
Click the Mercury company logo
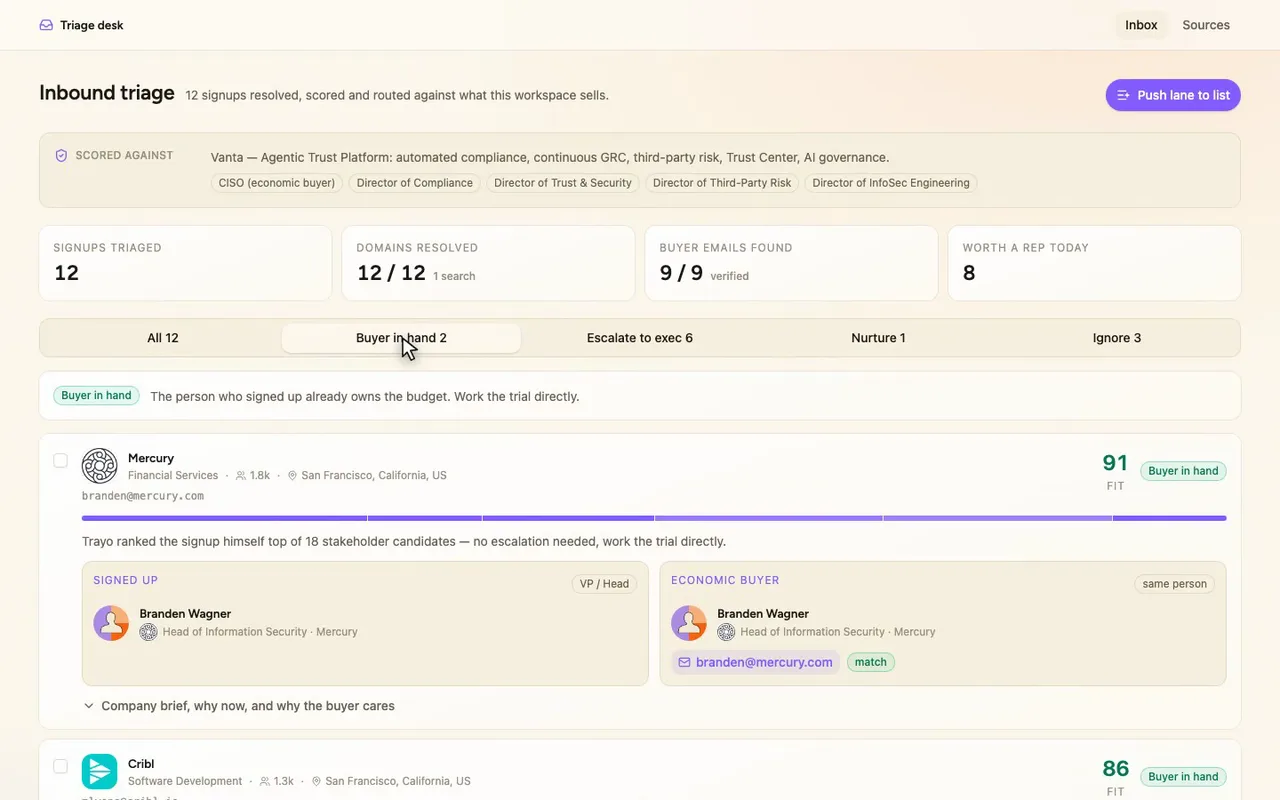(100, 466)
